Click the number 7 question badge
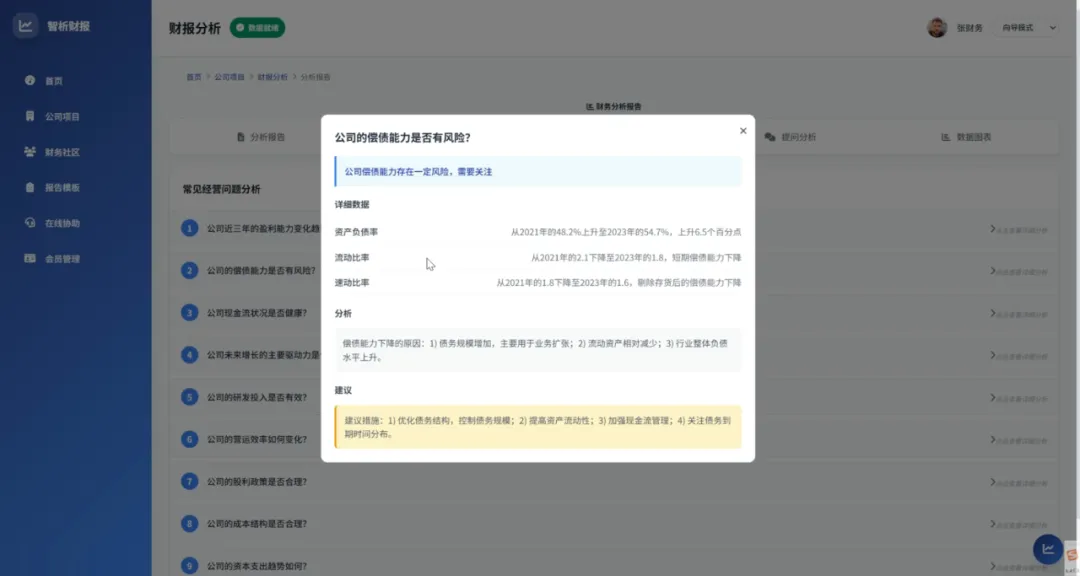Image resolution: width=1080 pixels, height=576 pixels. [189, 482]
